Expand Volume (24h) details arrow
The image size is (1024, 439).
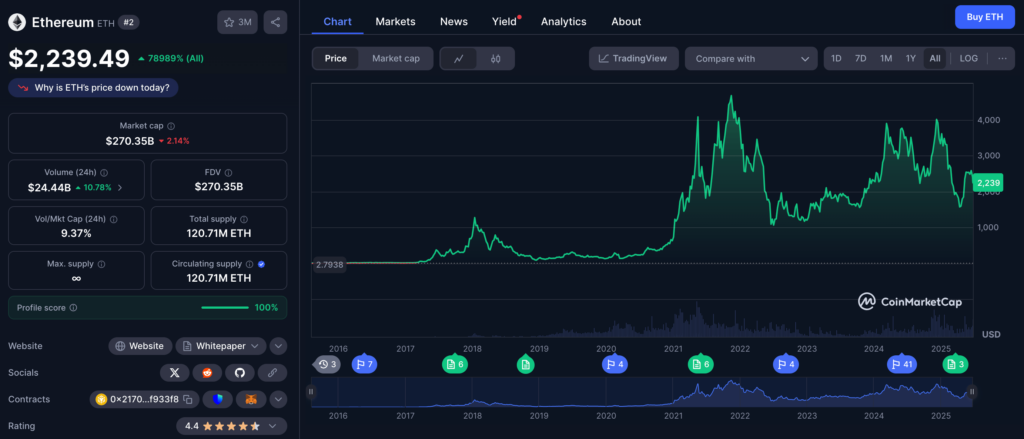pyautogui.click(x=119, y=187)
